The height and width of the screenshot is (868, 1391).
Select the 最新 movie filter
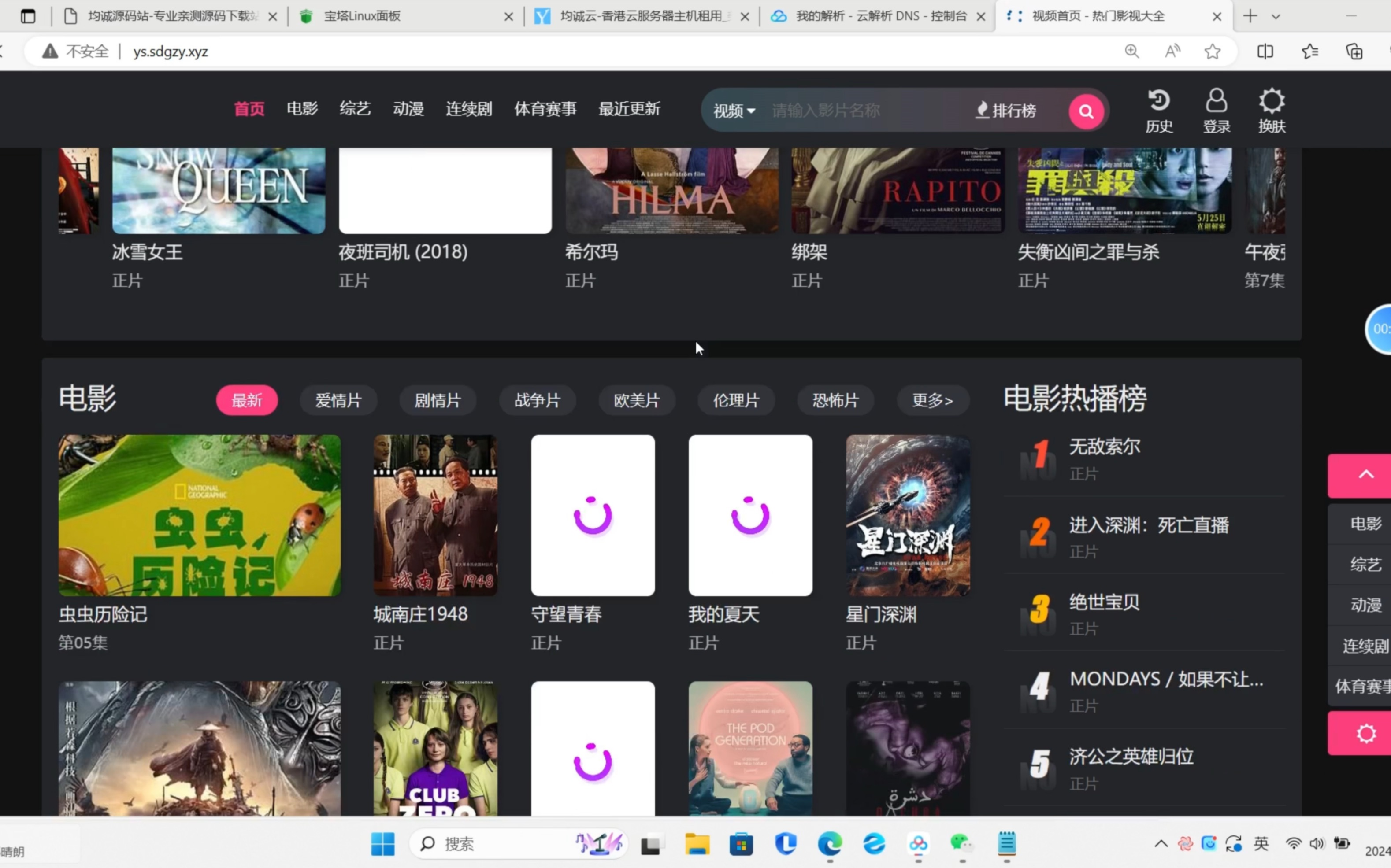[x=247, y=400]
